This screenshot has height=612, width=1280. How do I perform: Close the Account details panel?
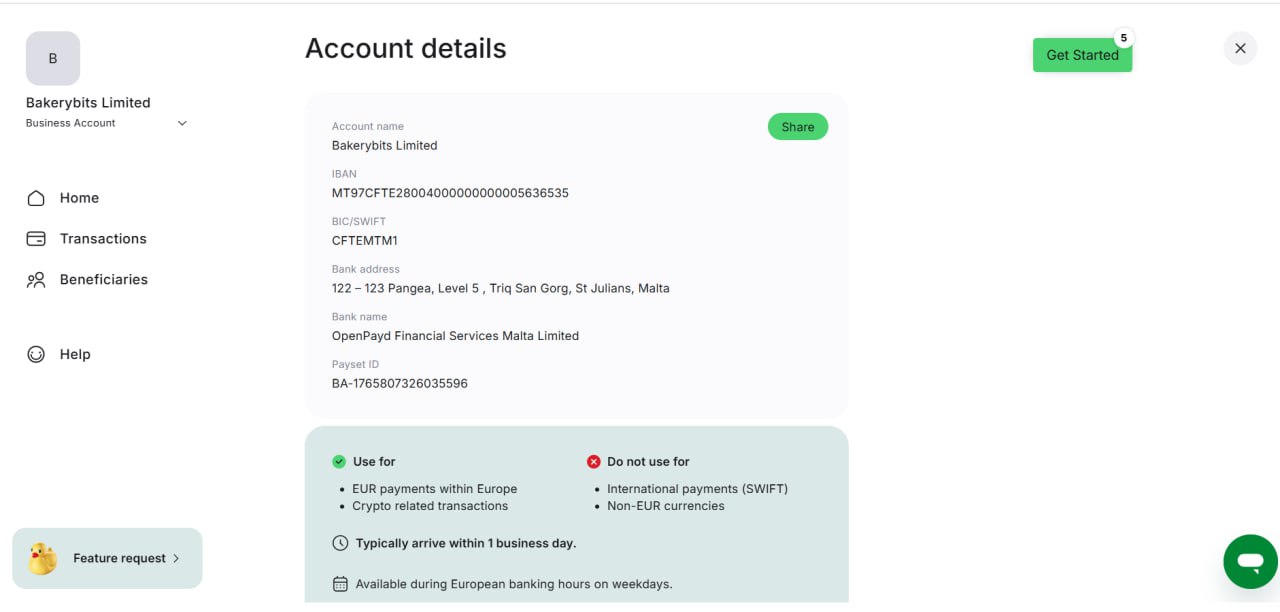[1240, 48]
